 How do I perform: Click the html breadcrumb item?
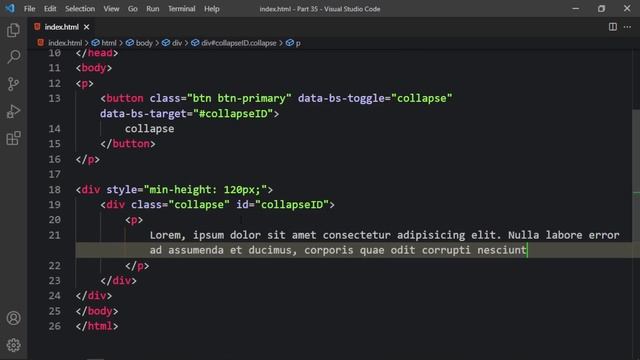(109, 43)
